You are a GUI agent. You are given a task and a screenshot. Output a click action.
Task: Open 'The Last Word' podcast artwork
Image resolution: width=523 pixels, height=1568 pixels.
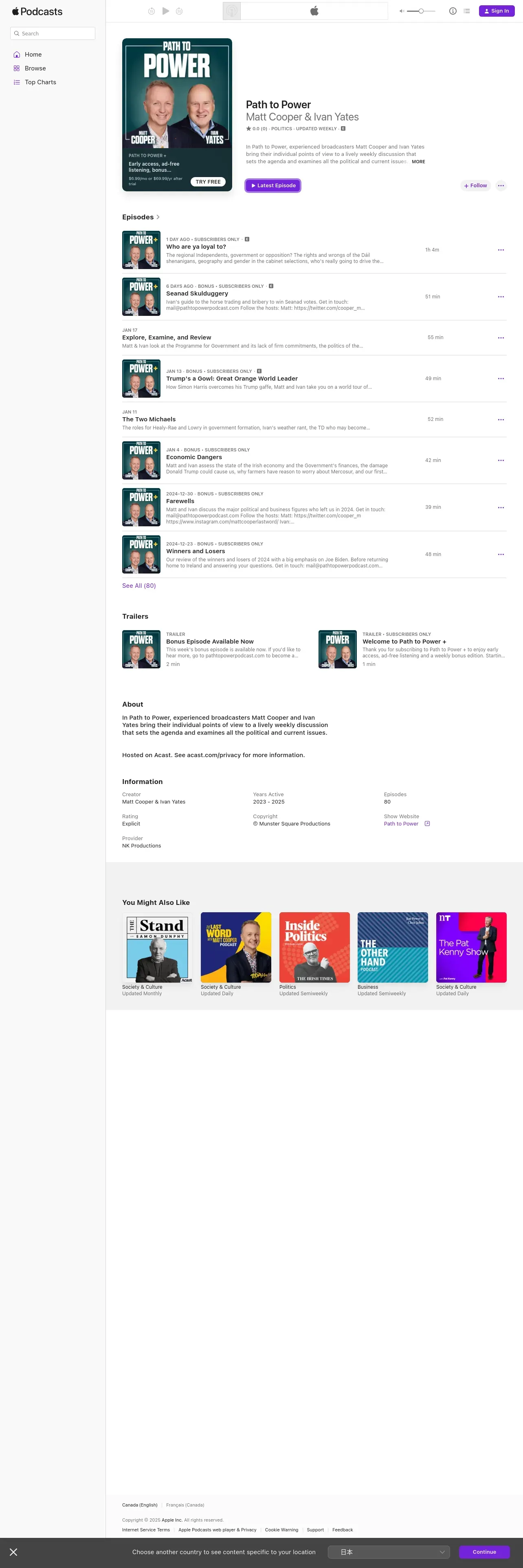tap(236, 948)
